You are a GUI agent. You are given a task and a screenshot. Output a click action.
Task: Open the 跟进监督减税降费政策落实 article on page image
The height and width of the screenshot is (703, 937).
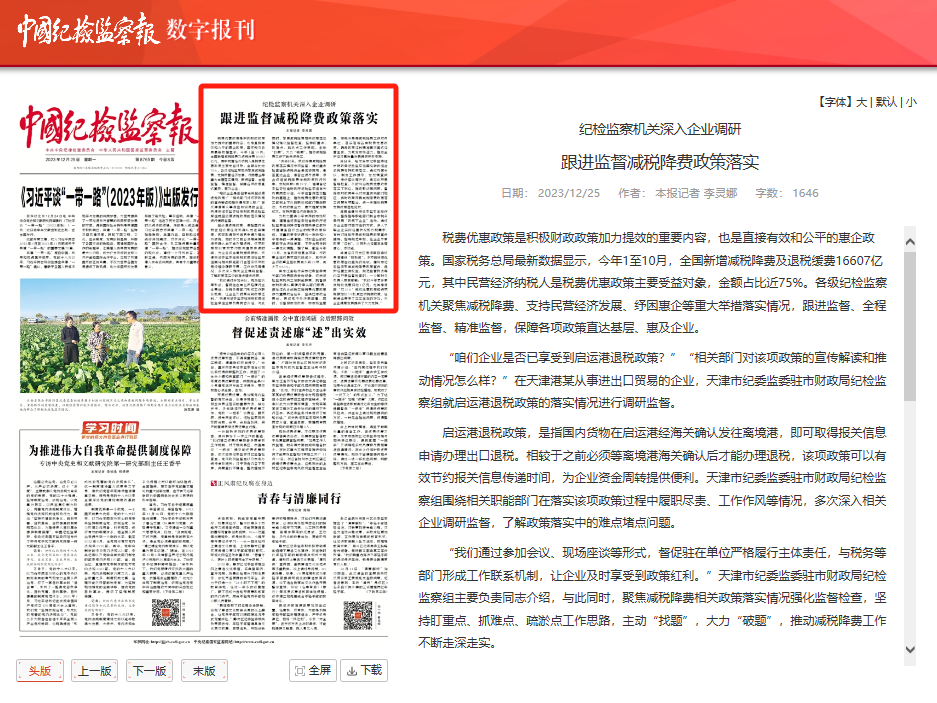click(299, 198)
